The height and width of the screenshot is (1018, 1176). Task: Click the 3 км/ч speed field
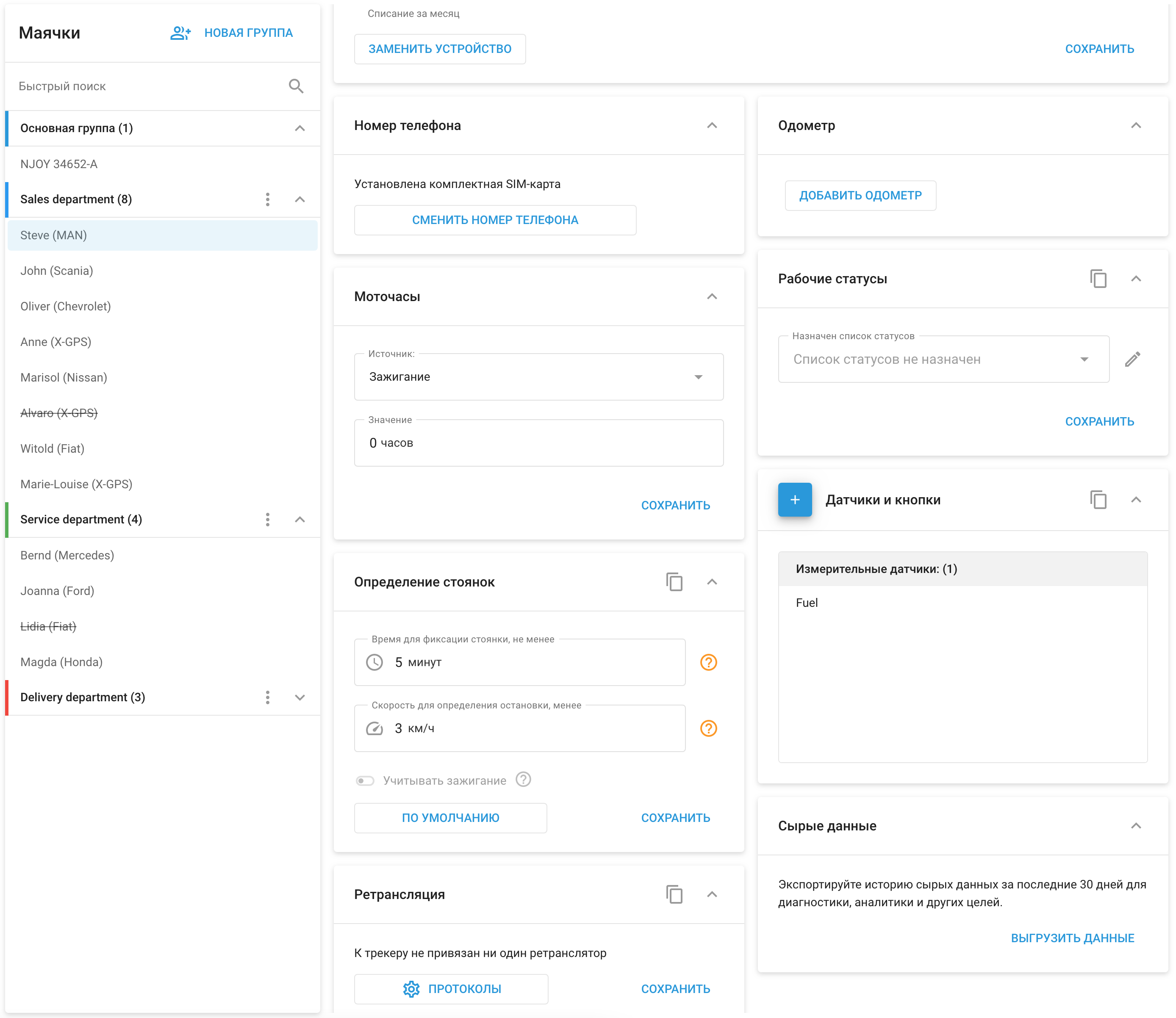(x=519, y=728)
